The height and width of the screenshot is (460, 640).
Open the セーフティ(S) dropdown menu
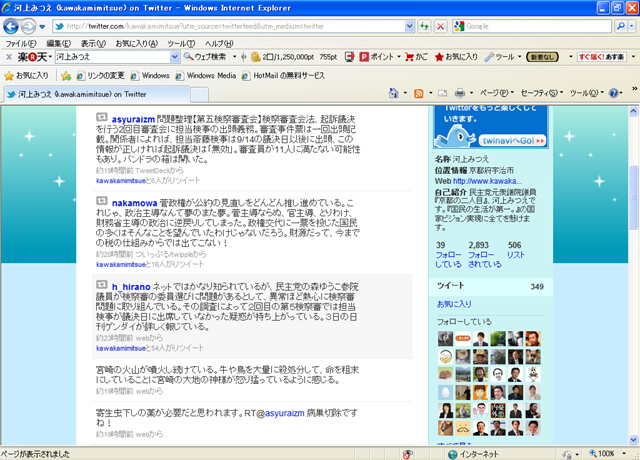(x=542, y=93)
